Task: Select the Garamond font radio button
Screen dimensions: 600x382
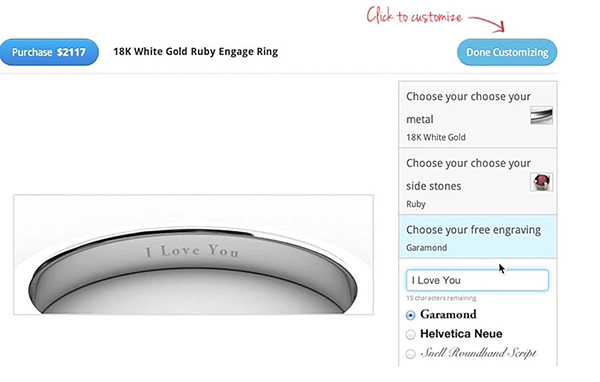Action: (410, 315)
